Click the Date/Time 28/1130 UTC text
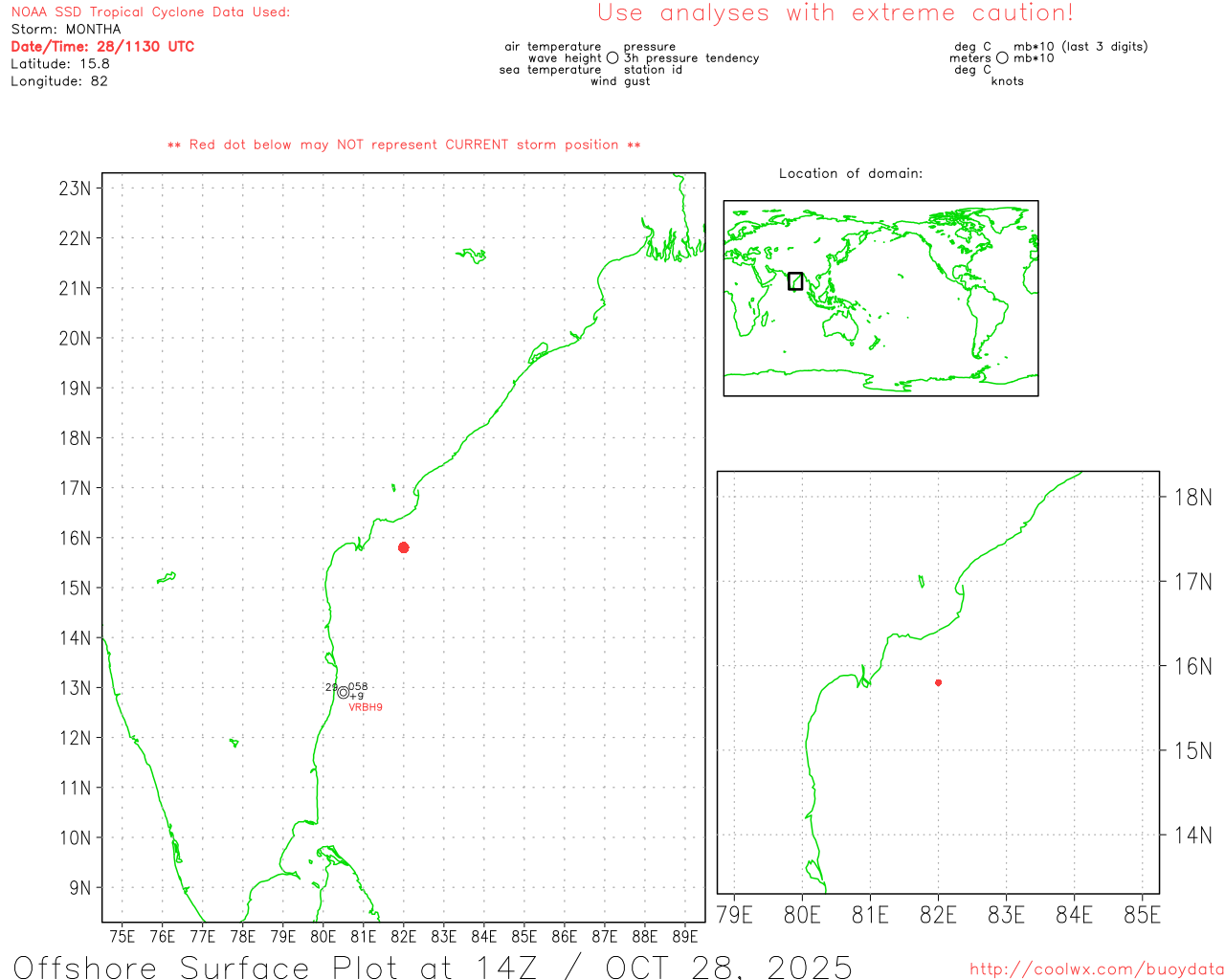1225x980 pixels. tap(102, 46)
